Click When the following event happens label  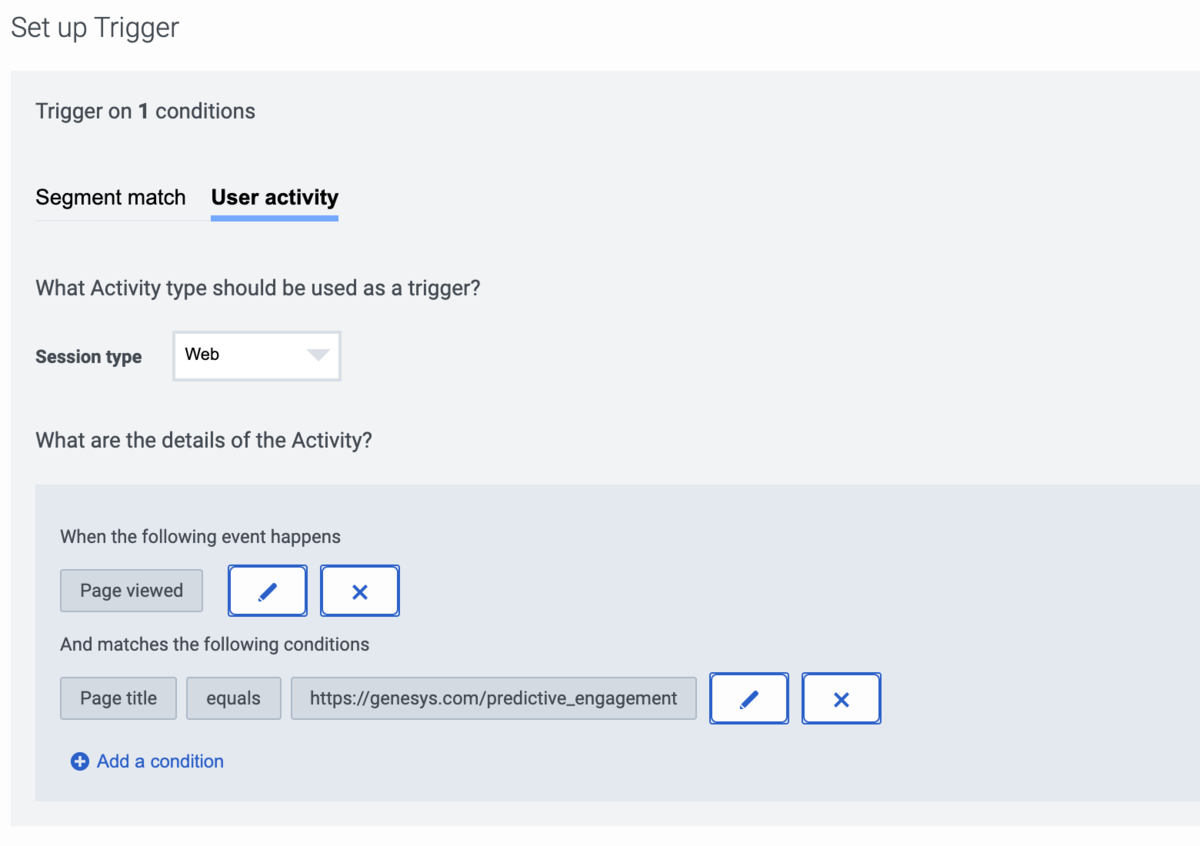click(200, 537)
